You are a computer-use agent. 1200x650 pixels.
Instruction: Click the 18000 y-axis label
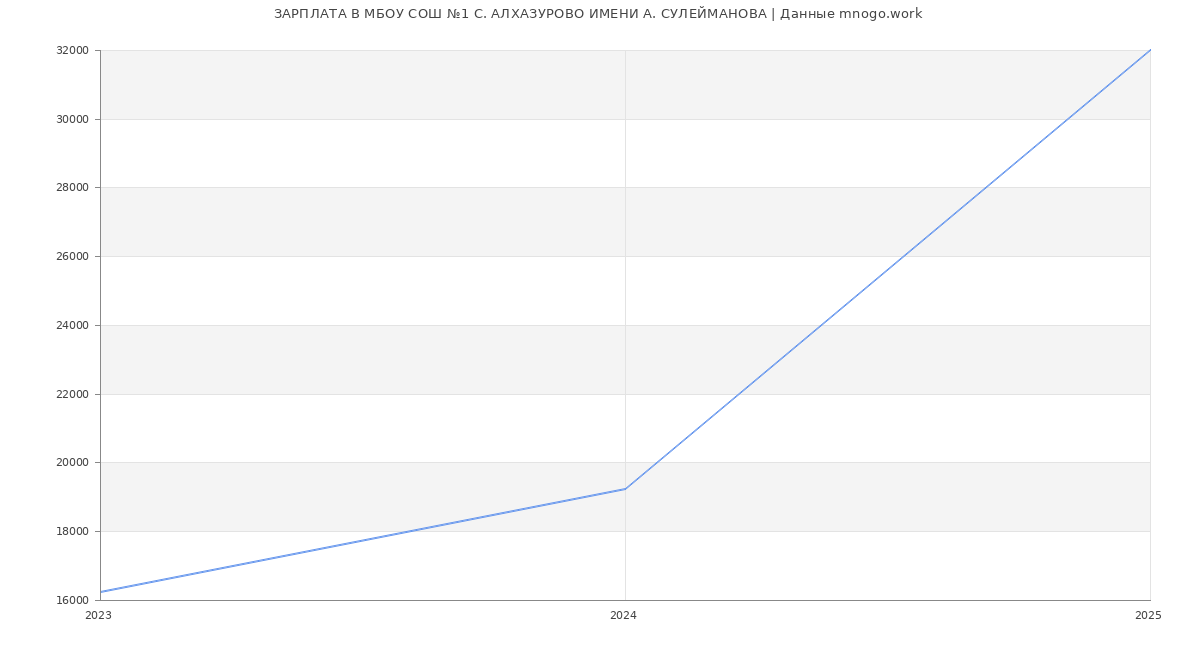[72, 531]
